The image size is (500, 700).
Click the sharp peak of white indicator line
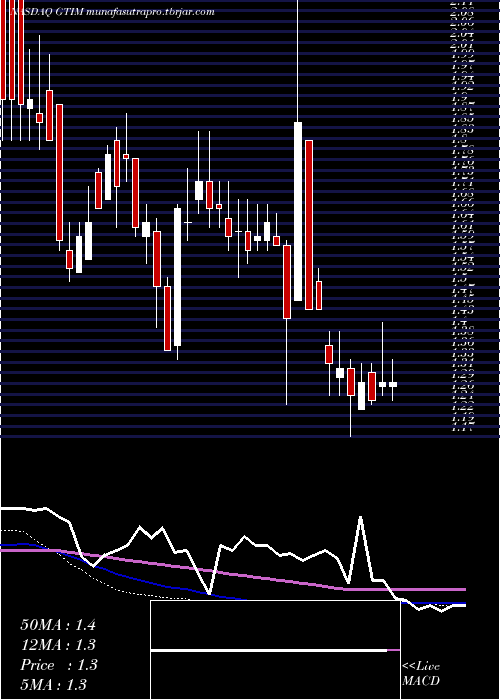click(x=360, y=517)
